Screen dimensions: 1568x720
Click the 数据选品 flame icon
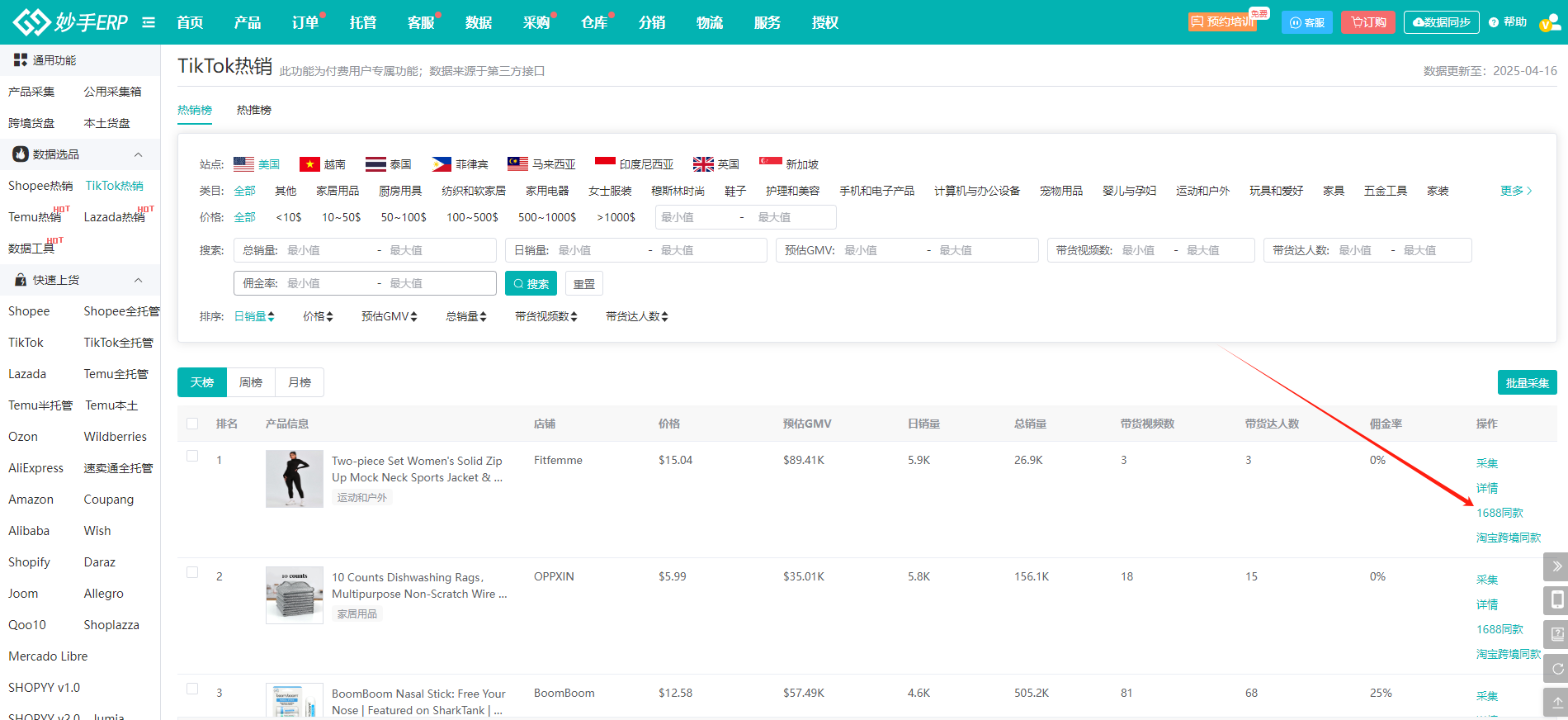click(21, 154)
